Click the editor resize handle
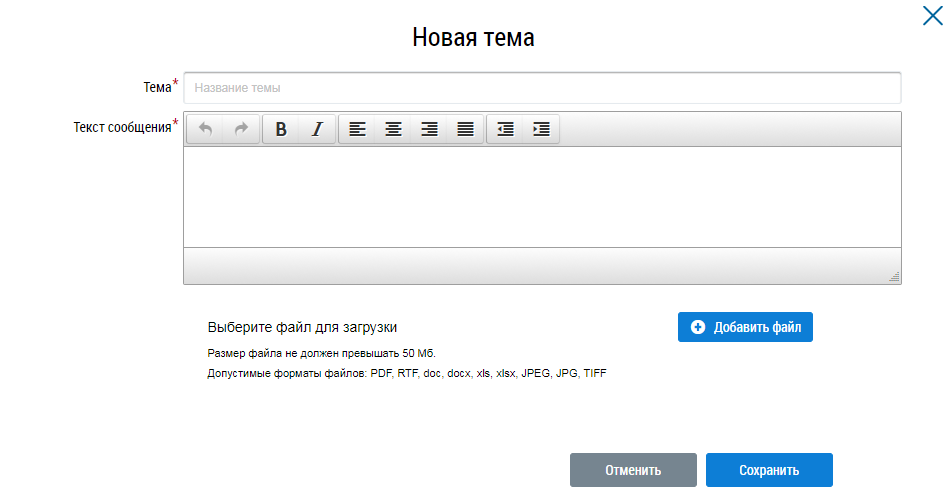This screenshot has height=497, width=949. tap(894, 277)
